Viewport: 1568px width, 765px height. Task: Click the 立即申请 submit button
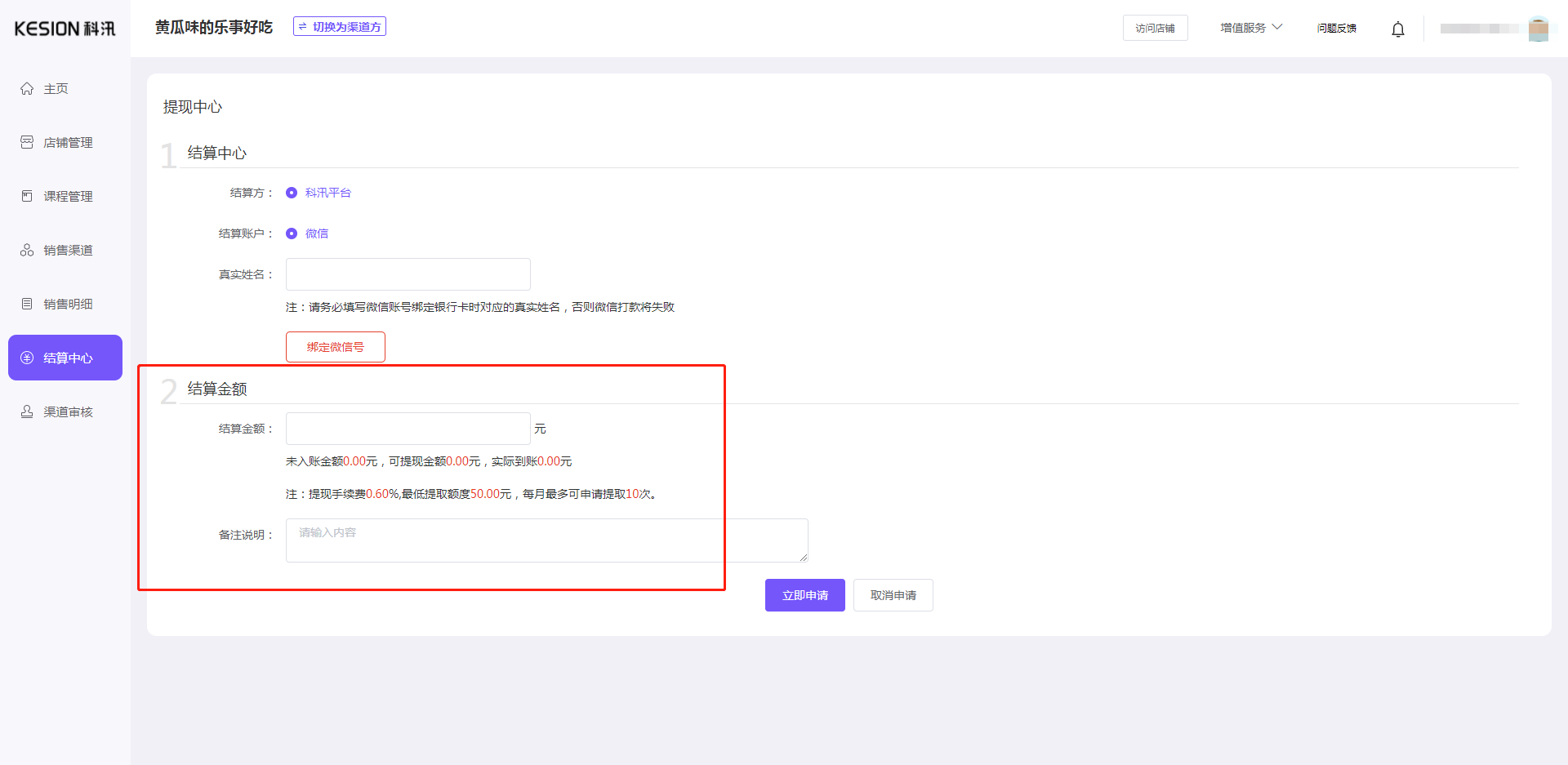click(x=804, y=594)
